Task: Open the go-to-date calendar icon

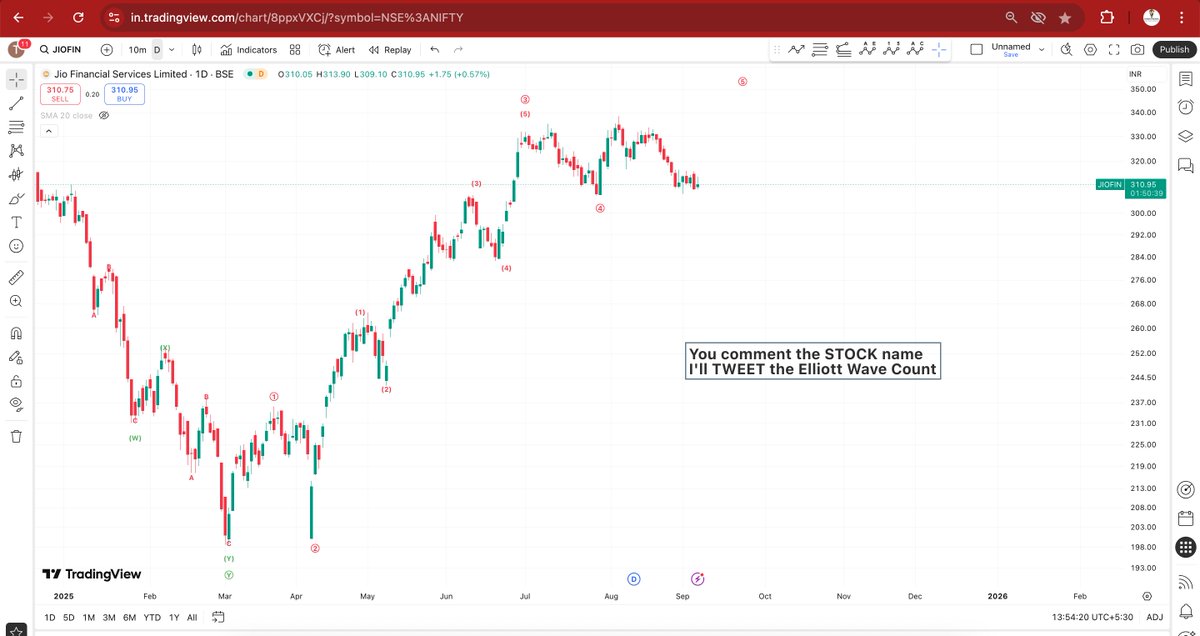Action: coord(218,617)
